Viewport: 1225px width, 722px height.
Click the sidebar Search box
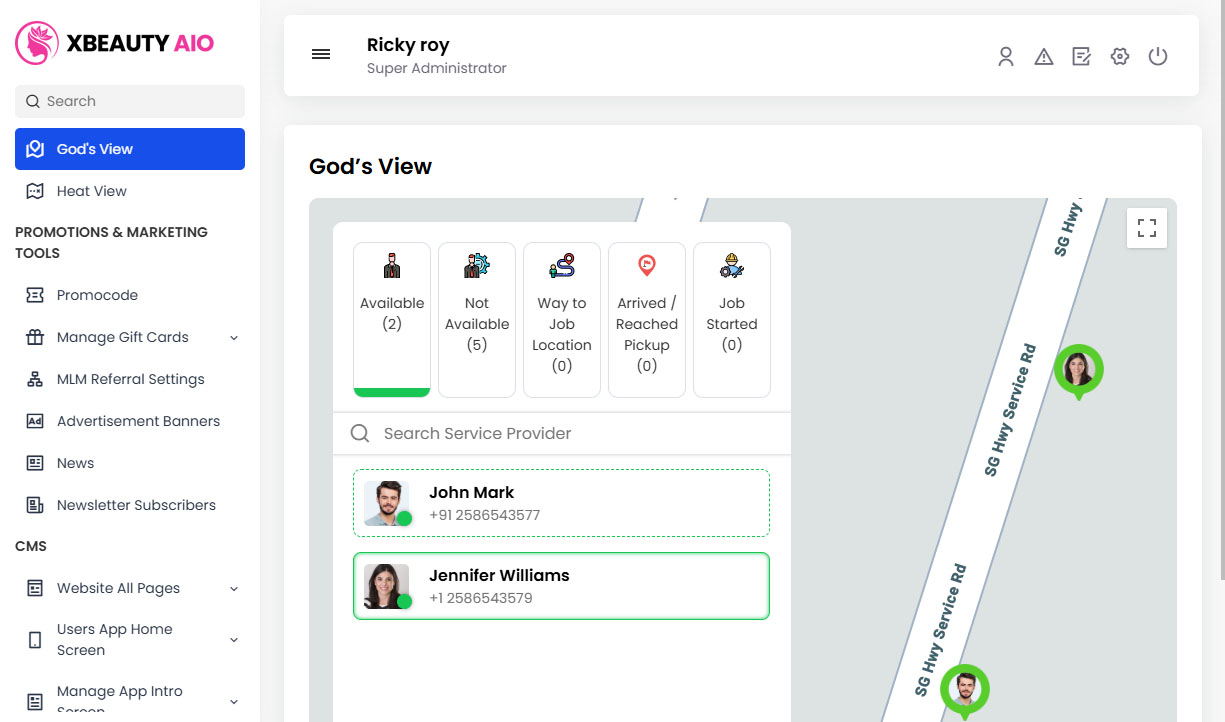(x=130, y=101)
